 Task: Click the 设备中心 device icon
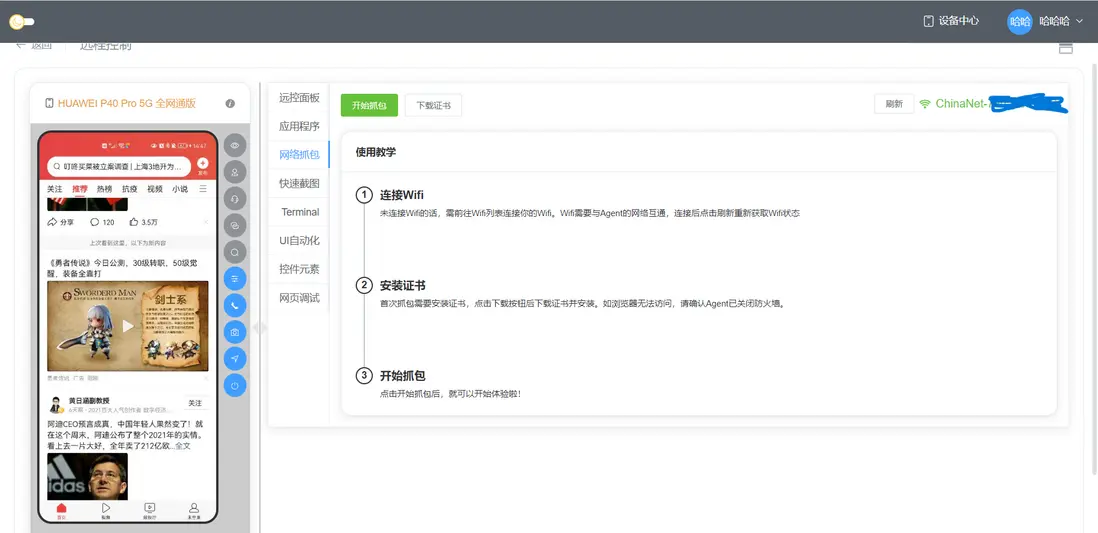coord(929,21)
